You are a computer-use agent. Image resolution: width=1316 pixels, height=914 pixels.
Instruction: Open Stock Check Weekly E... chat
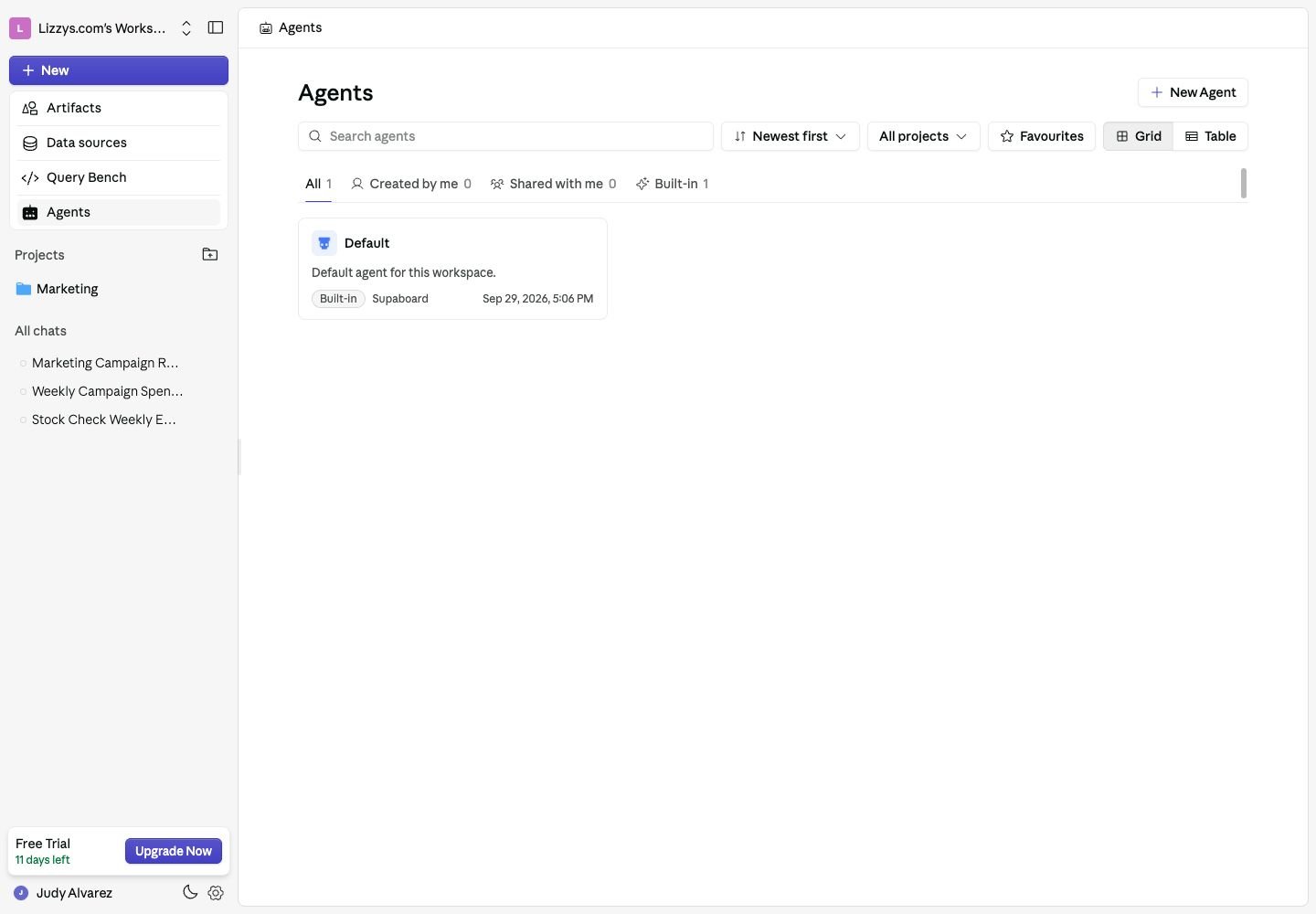104,420
